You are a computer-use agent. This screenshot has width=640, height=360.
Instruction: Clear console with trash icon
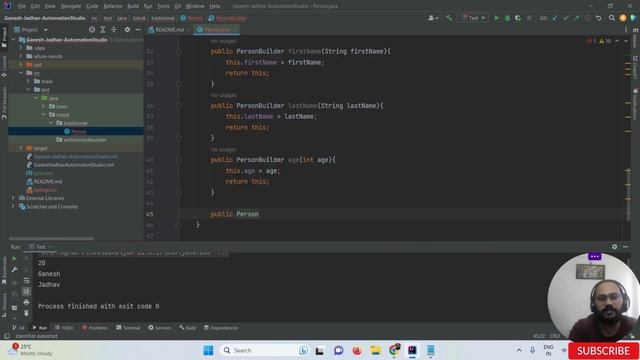pos(26,313)
